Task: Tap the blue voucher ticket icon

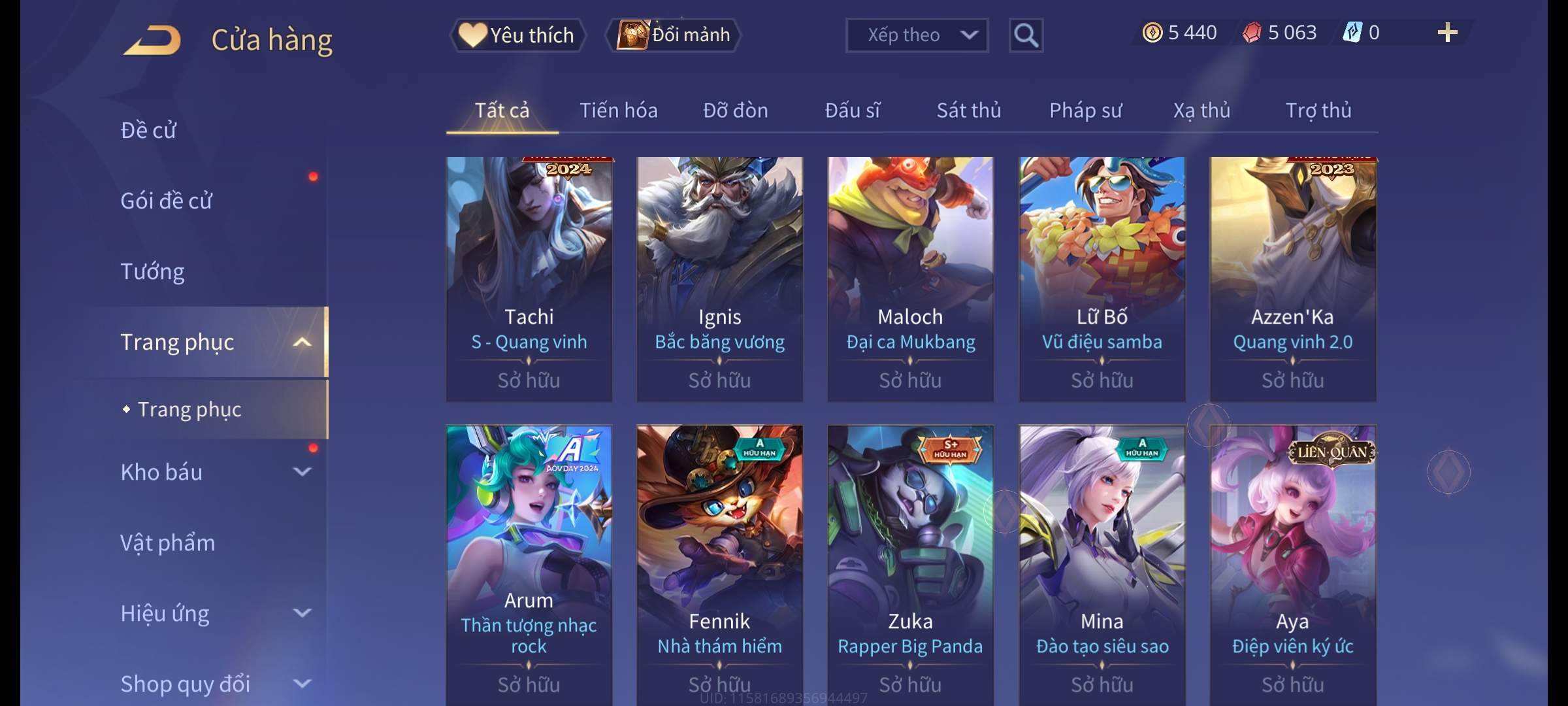Action: [1352, 33]
